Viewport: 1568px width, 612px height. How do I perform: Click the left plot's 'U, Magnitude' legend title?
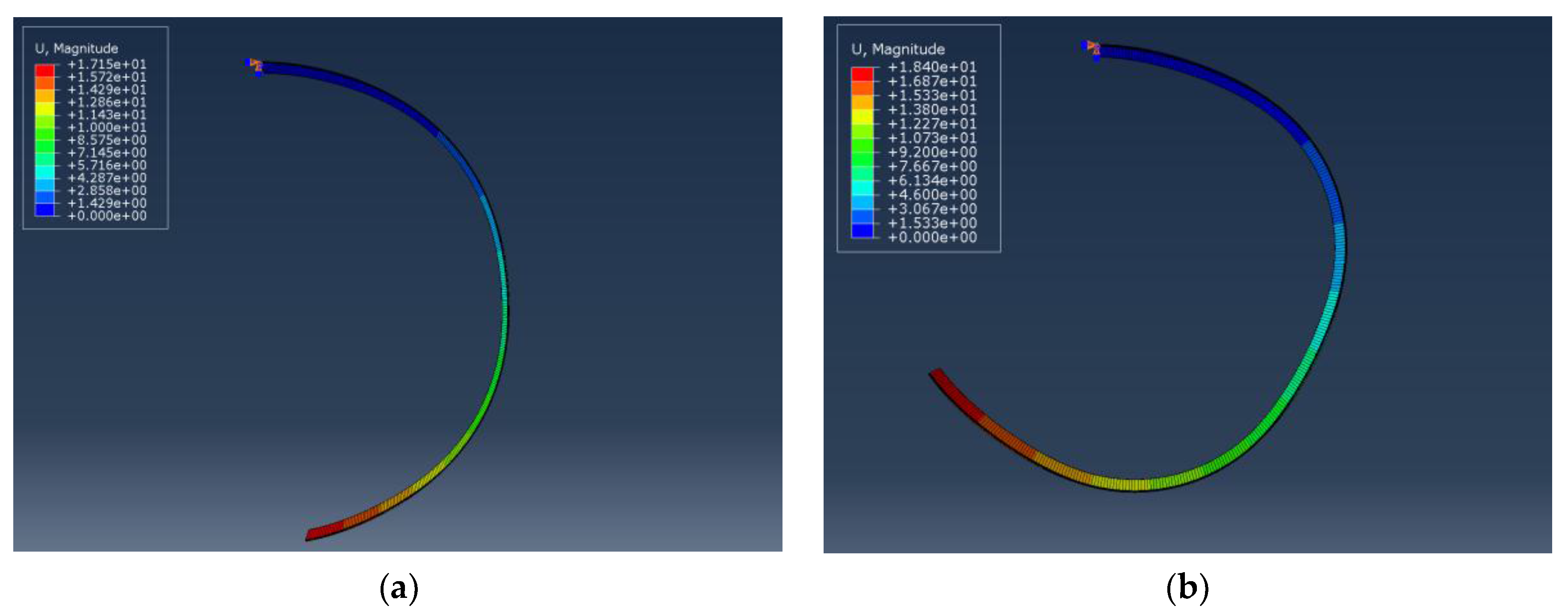pyautogui.click(x=76, y=48)
